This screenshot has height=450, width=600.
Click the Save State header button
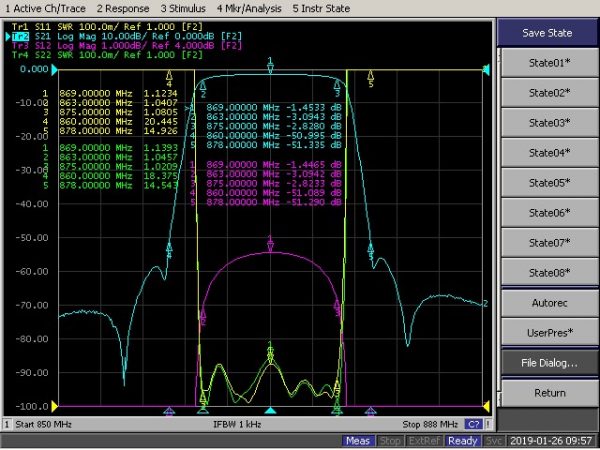549,32
